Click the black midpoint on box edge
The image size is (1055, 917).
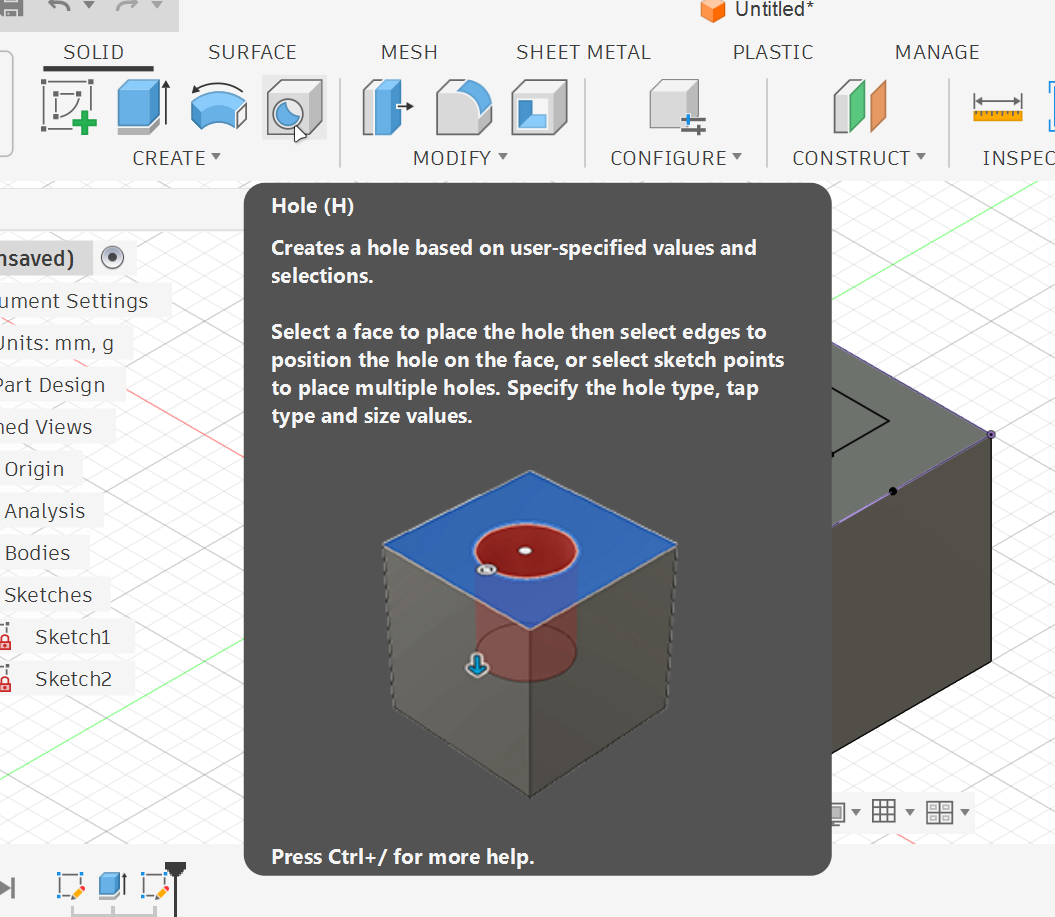893,491
